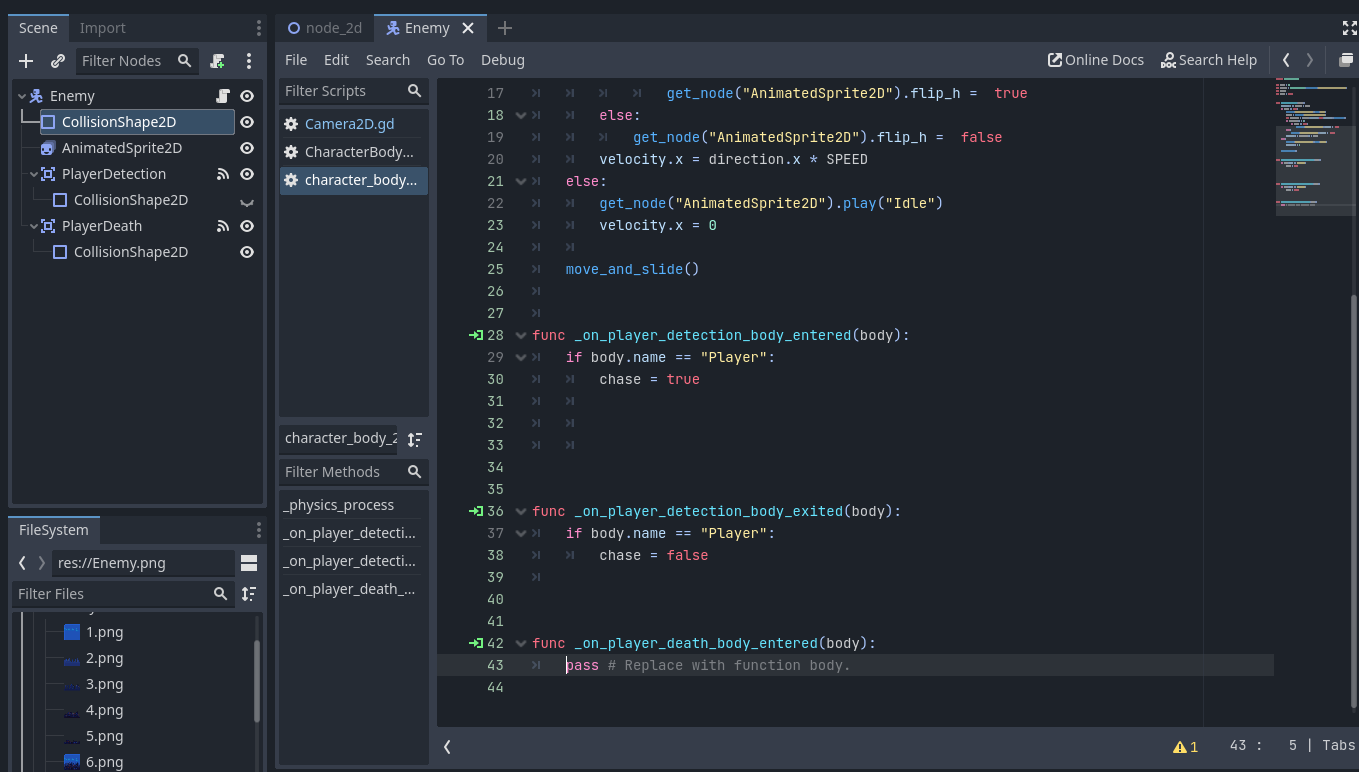Switch to the node_2d scene tab
The height and width of the screenshot is (772, 1359).
pyautogui.click(x=325, y=28)
